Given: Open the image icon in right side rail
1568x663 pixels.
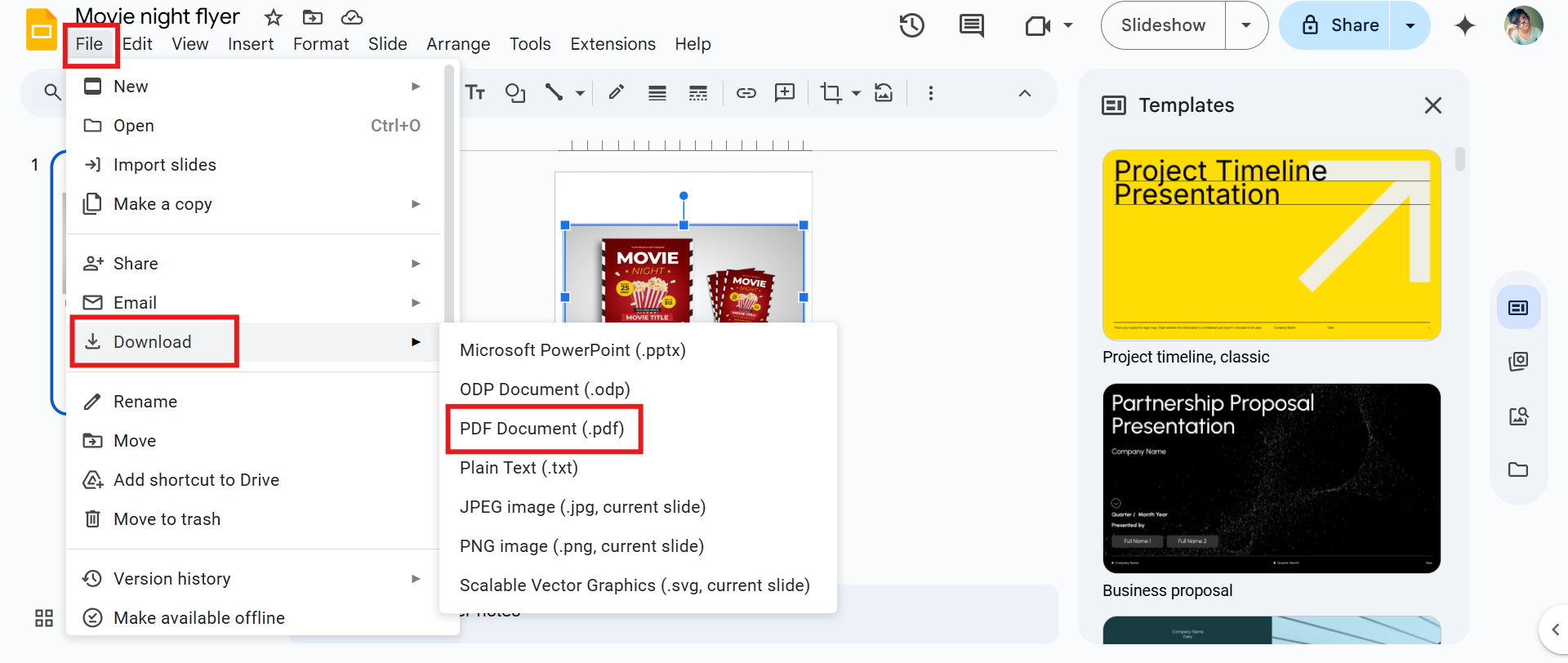Looking at the screenshot, I should (x=1518, y=416).
